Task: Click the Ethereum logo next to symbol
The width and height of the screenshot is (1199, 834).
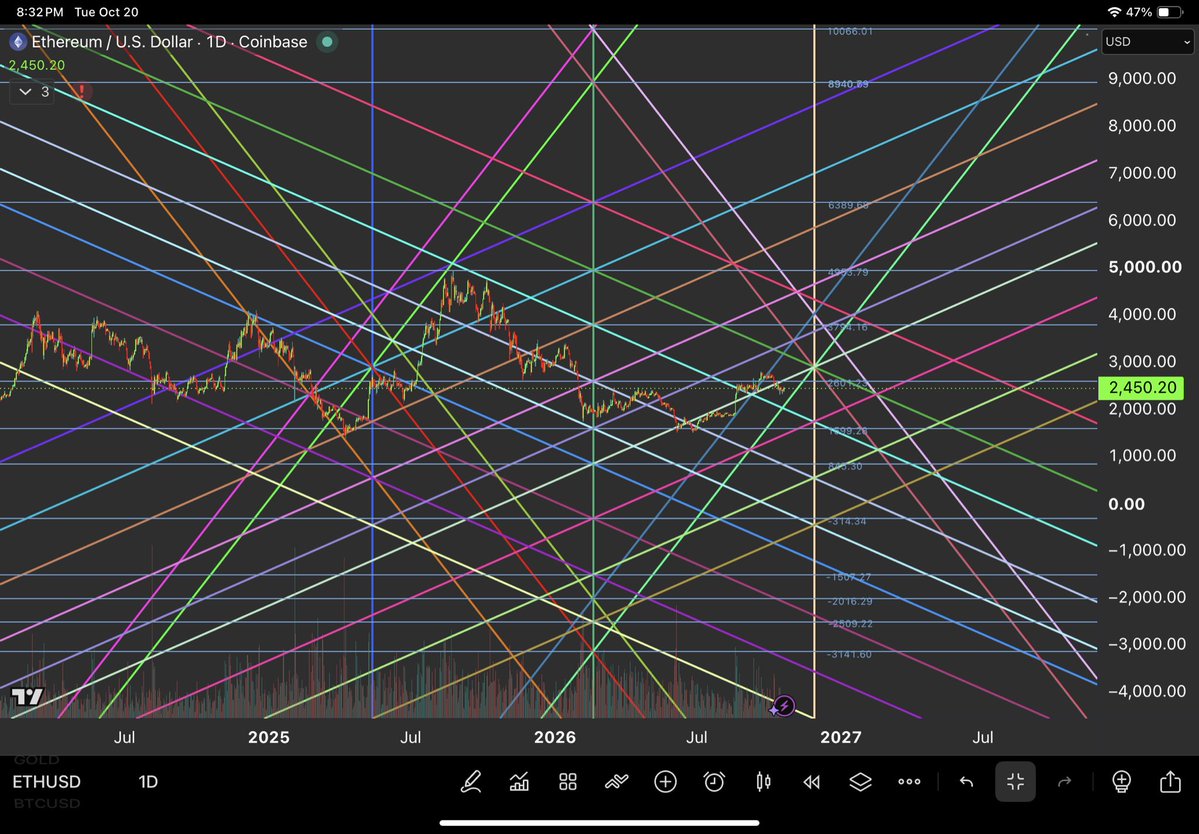Action: 18,41
